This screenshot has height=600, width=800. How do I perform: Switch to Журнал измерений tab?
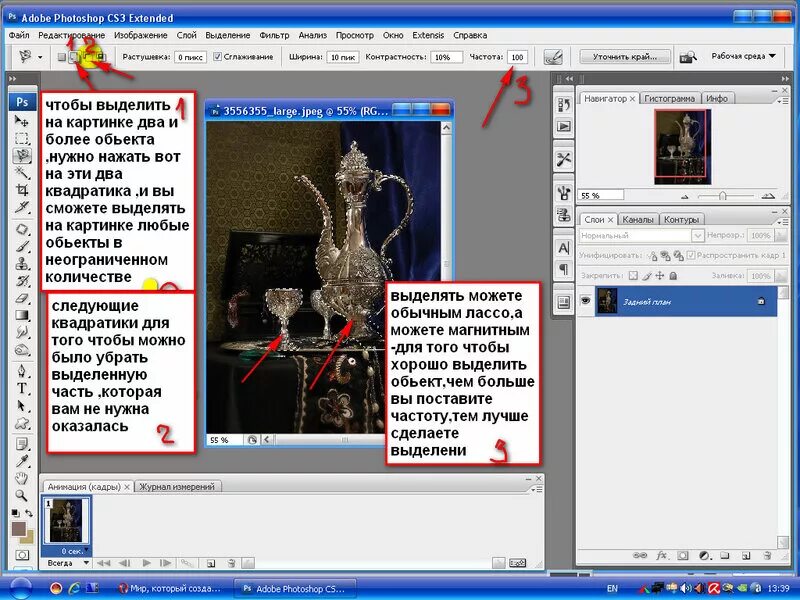[177, 487]
